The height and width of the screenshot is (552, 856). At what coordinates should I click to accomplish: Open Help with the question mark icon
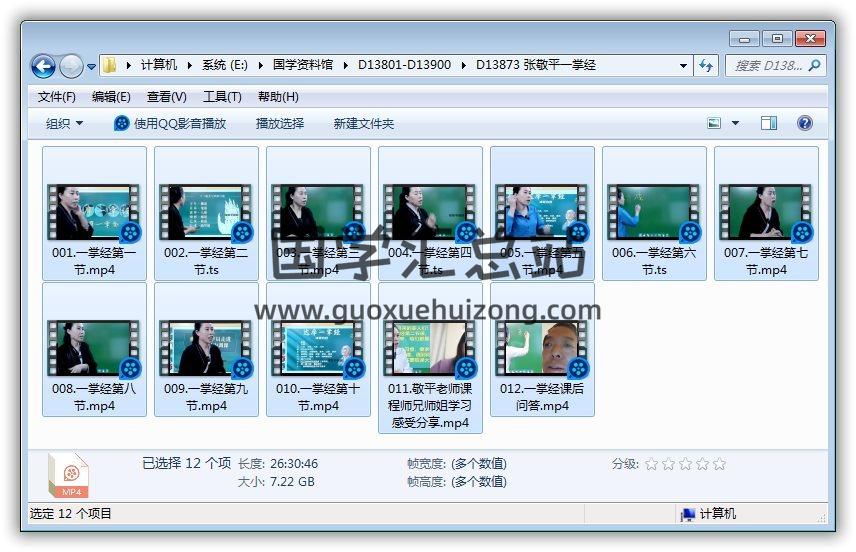[805, 123]
